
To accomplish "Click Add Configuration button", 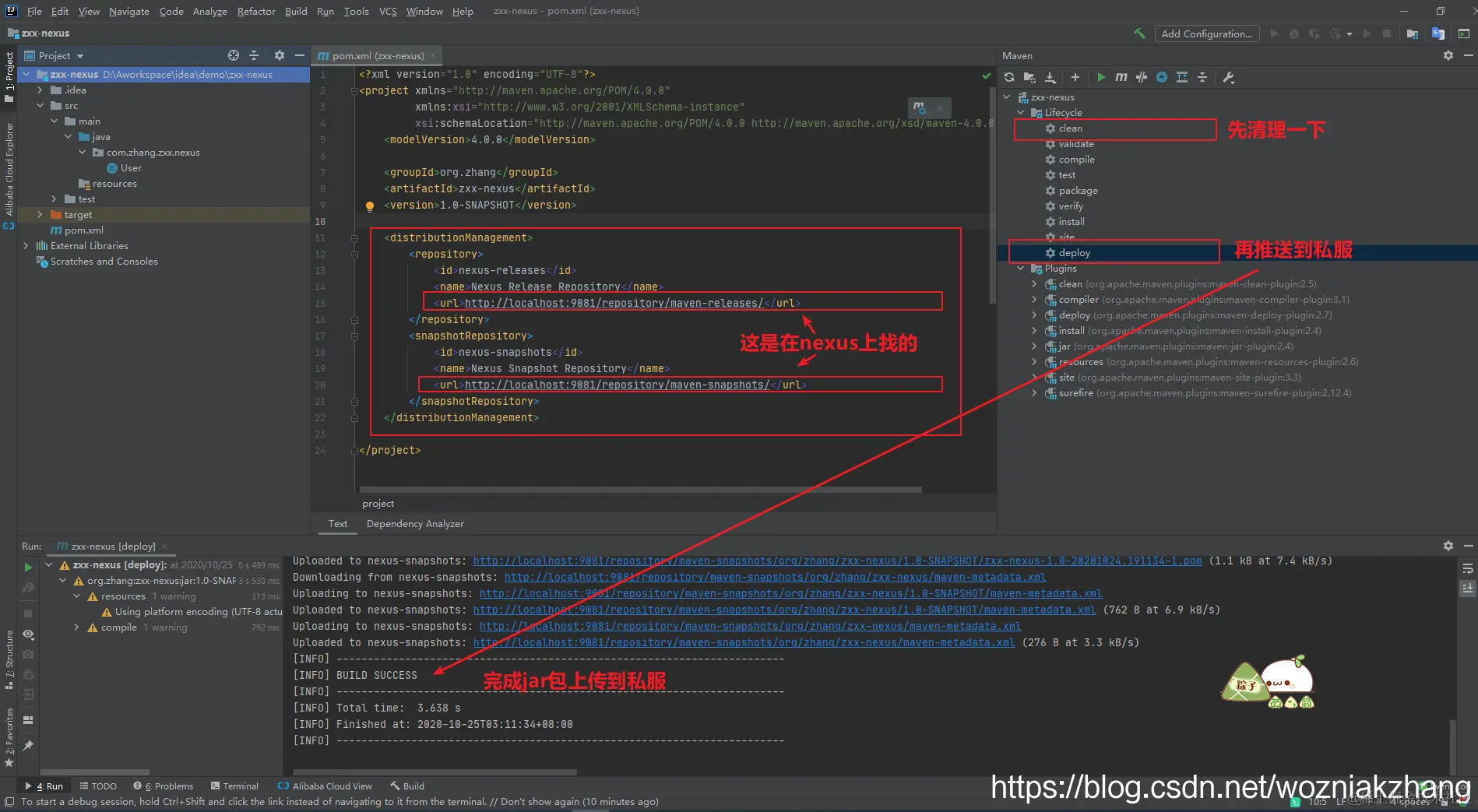I will (1206, 33).
